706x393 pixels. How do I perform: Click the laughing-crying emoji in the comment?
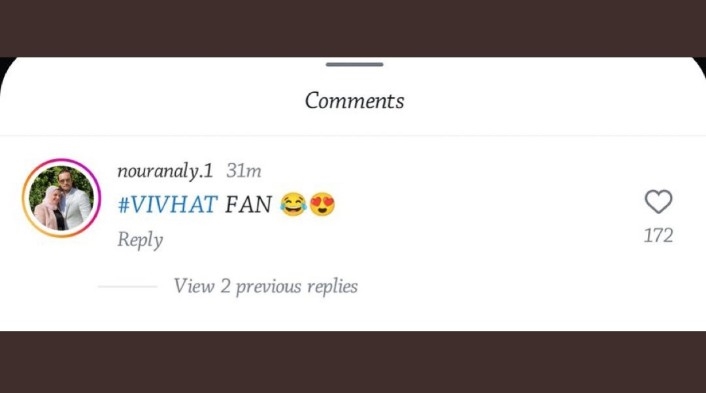(x=293, y=204)
